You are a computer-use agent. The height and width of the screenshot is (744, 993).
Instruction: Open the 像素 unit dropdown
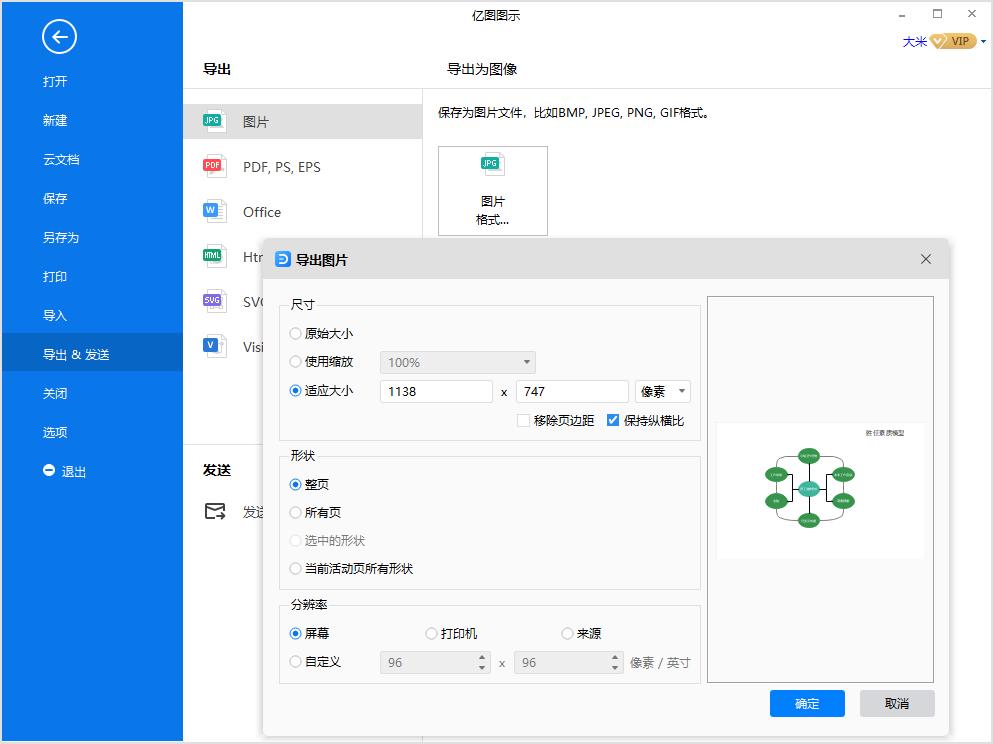[663, 391]
